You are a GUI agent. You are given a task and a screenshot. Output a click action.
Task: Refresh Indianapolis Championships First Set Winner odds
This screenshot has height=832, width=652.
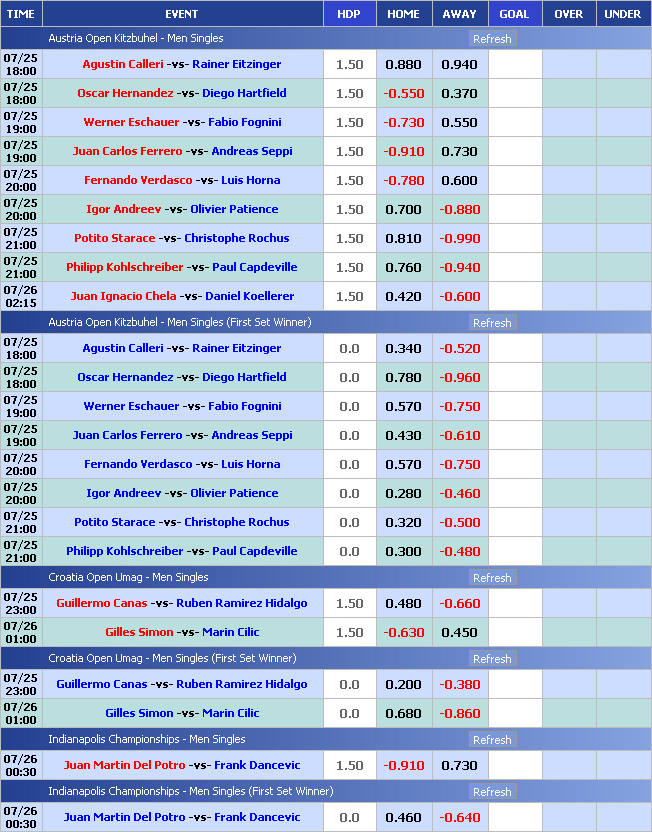coord(491,792)
